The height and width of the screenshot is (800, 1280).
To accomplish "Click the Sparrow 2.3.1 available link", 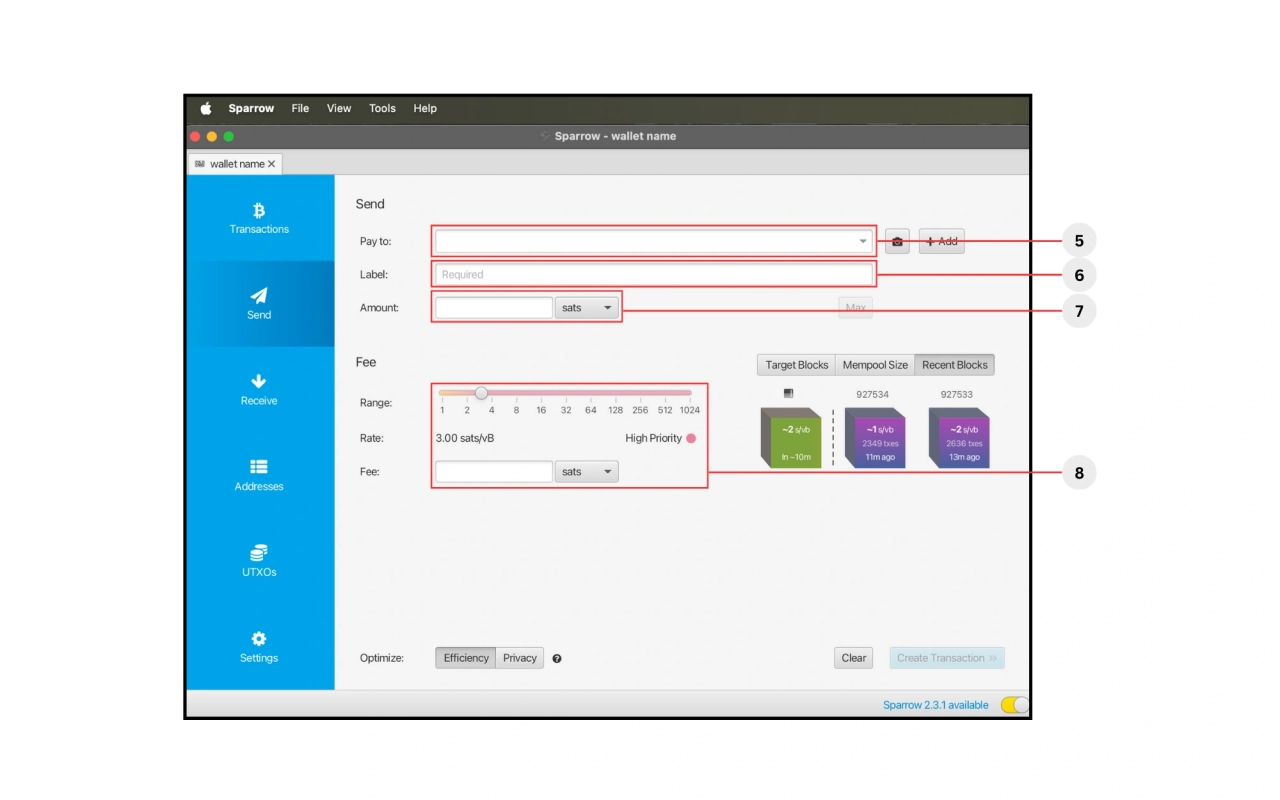I will (x=936, y=705).
